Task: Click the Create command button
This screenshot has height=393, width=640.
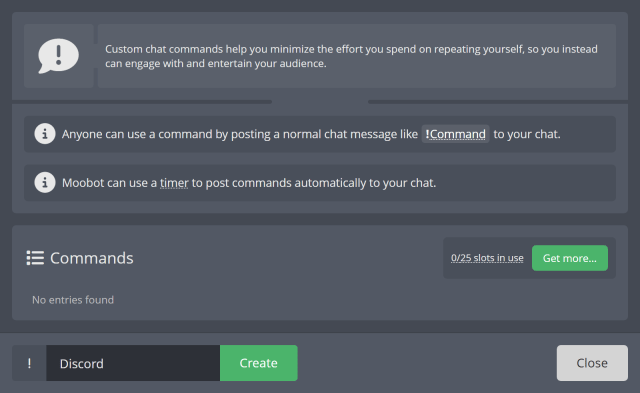Action: coord(258,363)
